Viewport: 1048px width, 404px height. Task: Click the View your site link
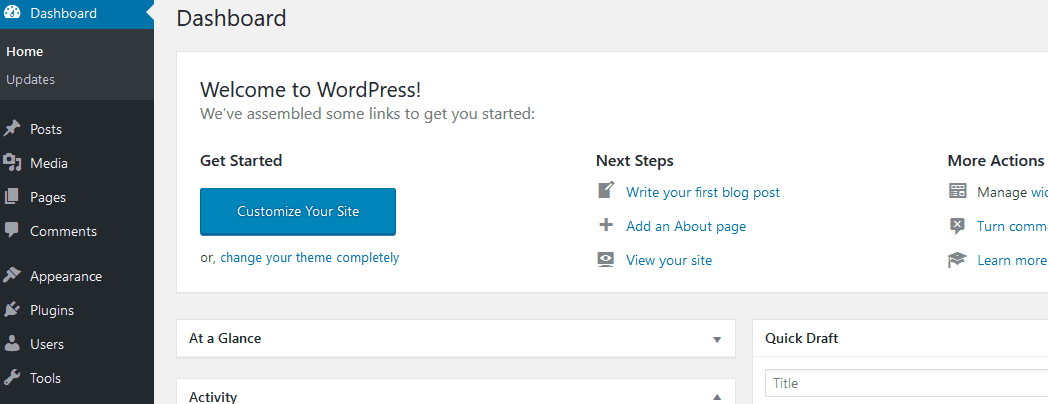669,261
